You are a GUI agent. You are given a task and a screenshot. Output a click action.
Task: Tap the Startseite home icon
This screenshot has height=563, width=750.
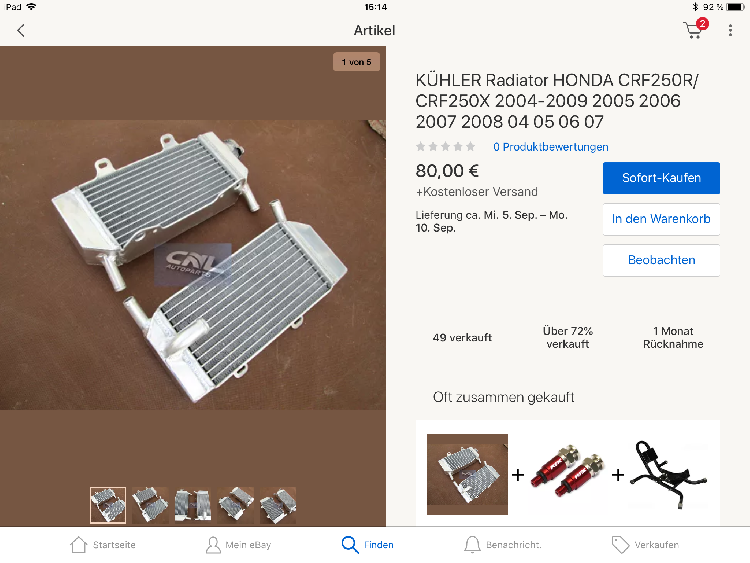pos(78,544)
